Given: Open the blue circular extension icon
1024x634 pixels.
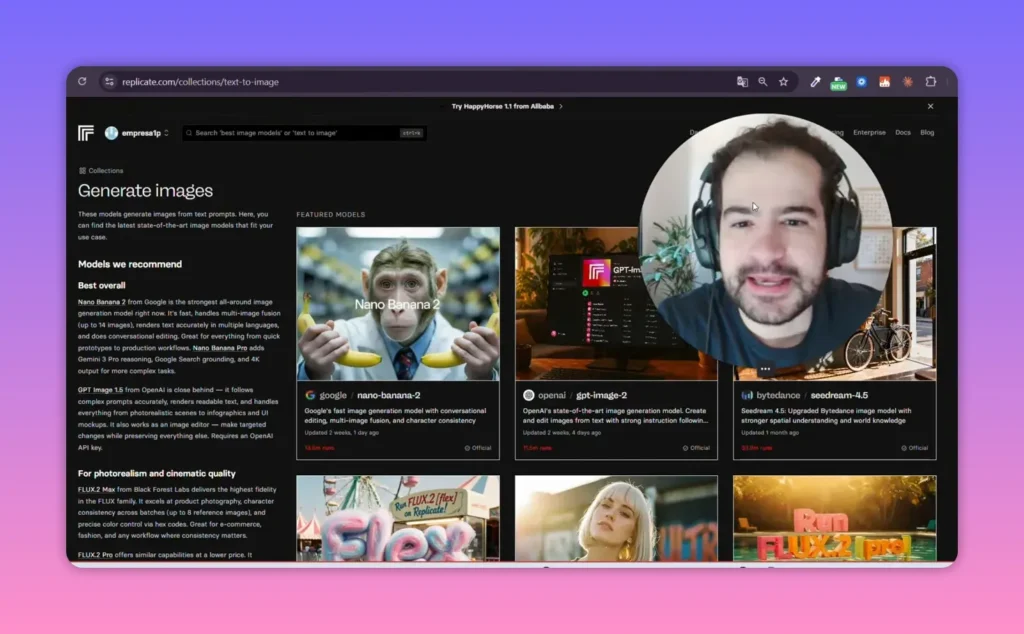Looking at the screenshot, I should pyautogui.click(x=861, y=82).
